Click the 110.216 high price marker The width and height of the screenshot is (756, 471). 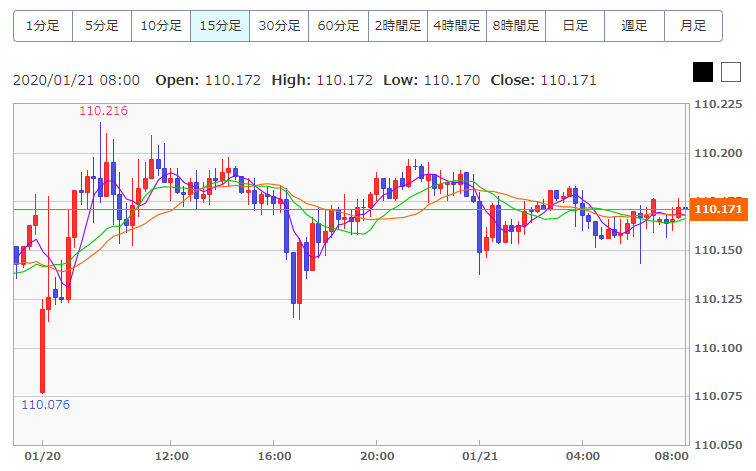click(x=103, y=111)
